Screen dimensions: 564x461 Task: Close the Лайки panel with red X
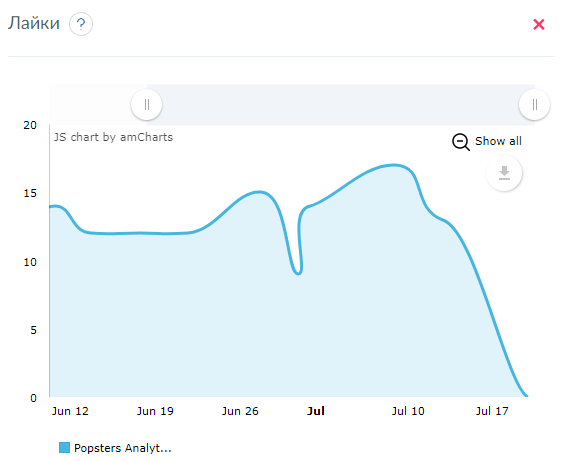538,24
